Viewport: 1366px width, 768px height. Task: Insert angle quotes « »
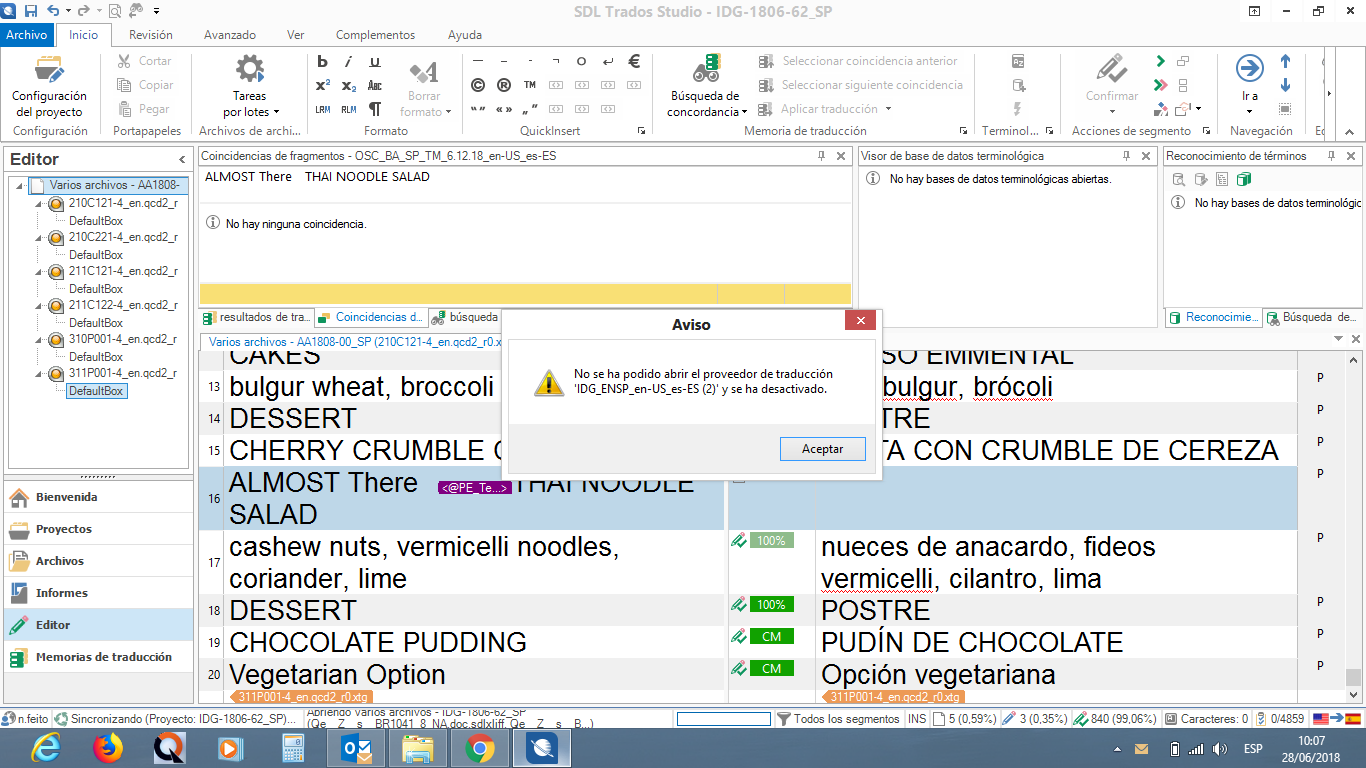click(504, 109)
